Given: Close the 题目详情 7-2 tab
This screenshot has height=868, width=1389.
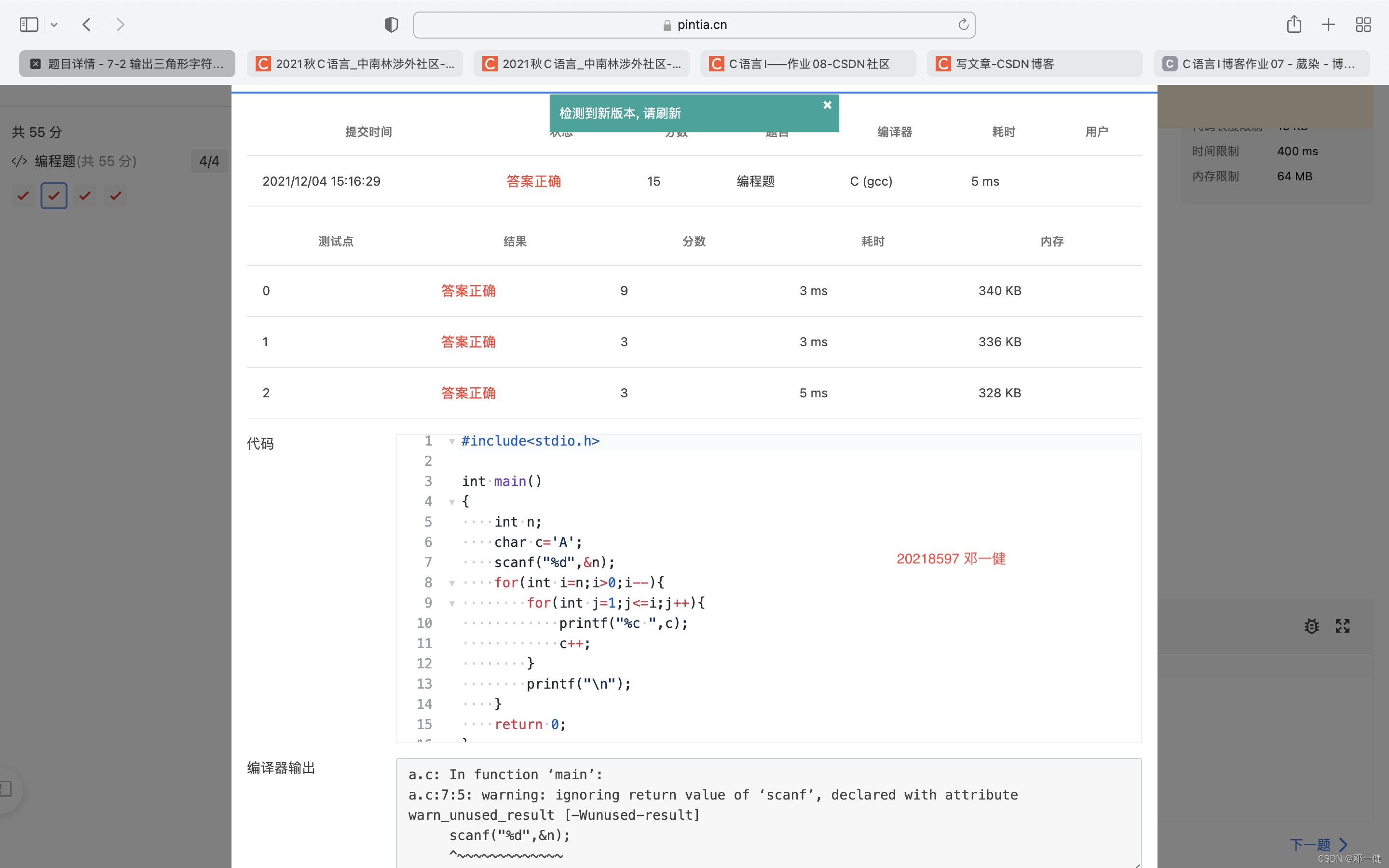Looking at the screenshot, I should pos(36,64).
